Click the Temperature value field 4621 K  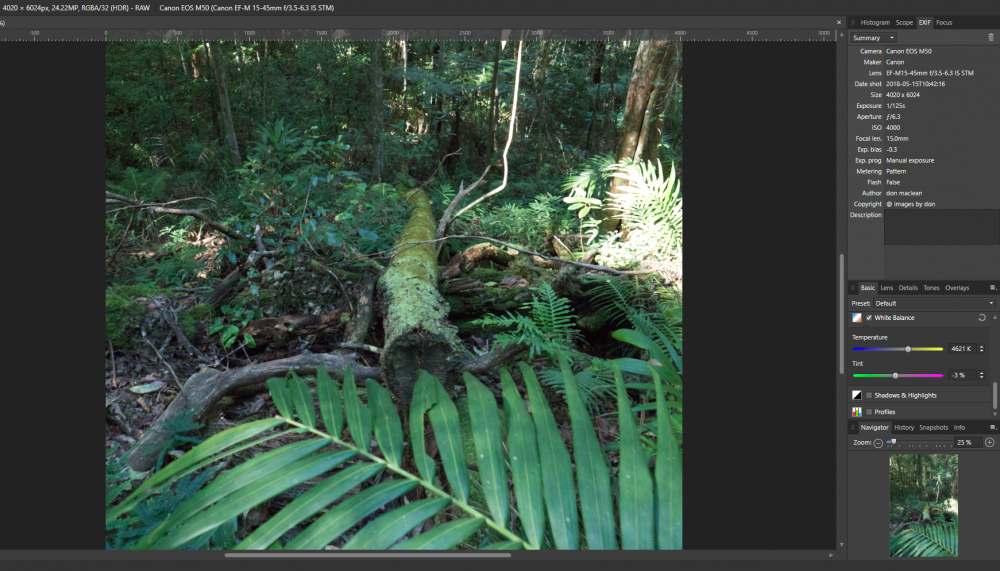(x=962, y=349)
